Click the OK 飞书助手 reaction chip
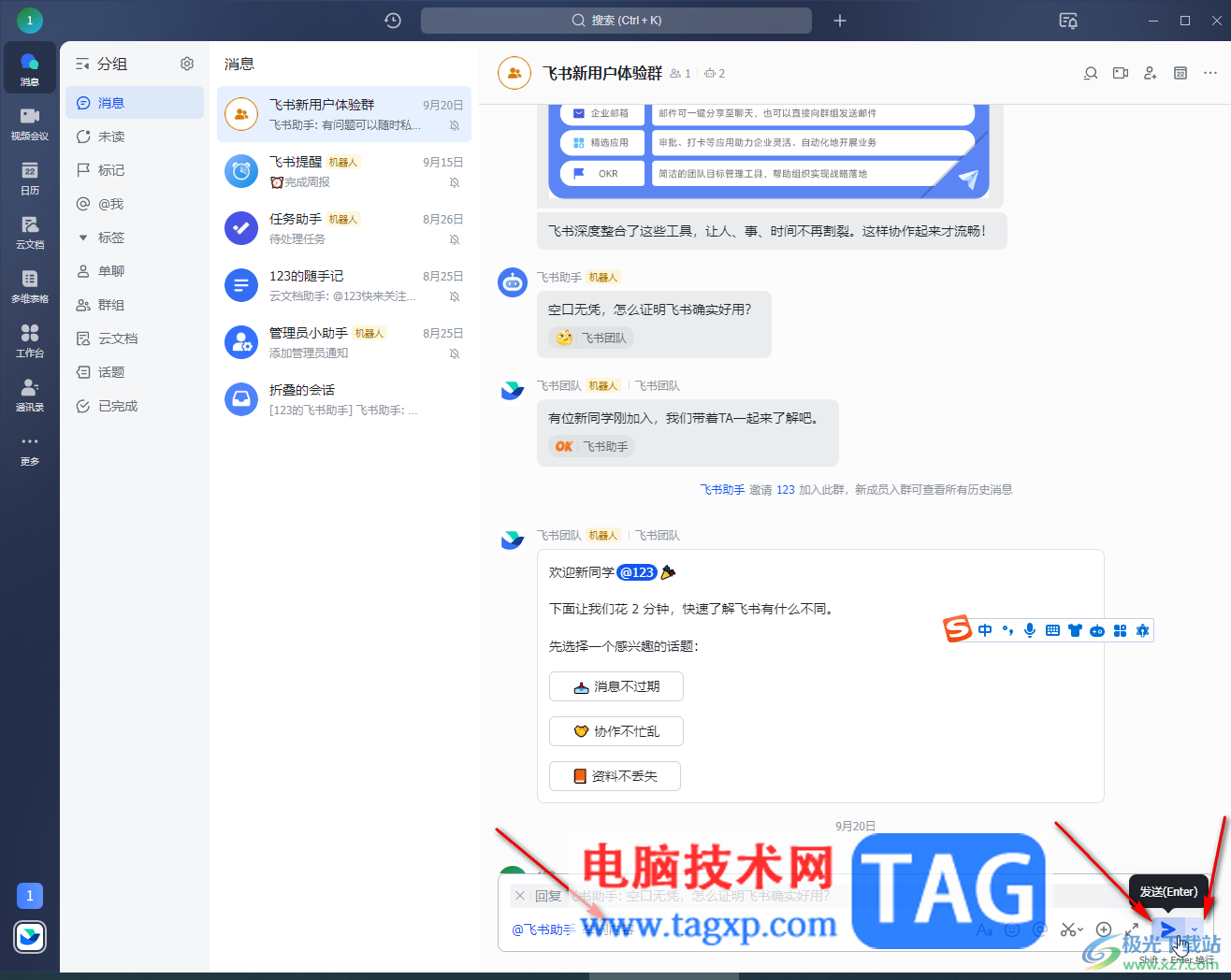 click(591, 446)
